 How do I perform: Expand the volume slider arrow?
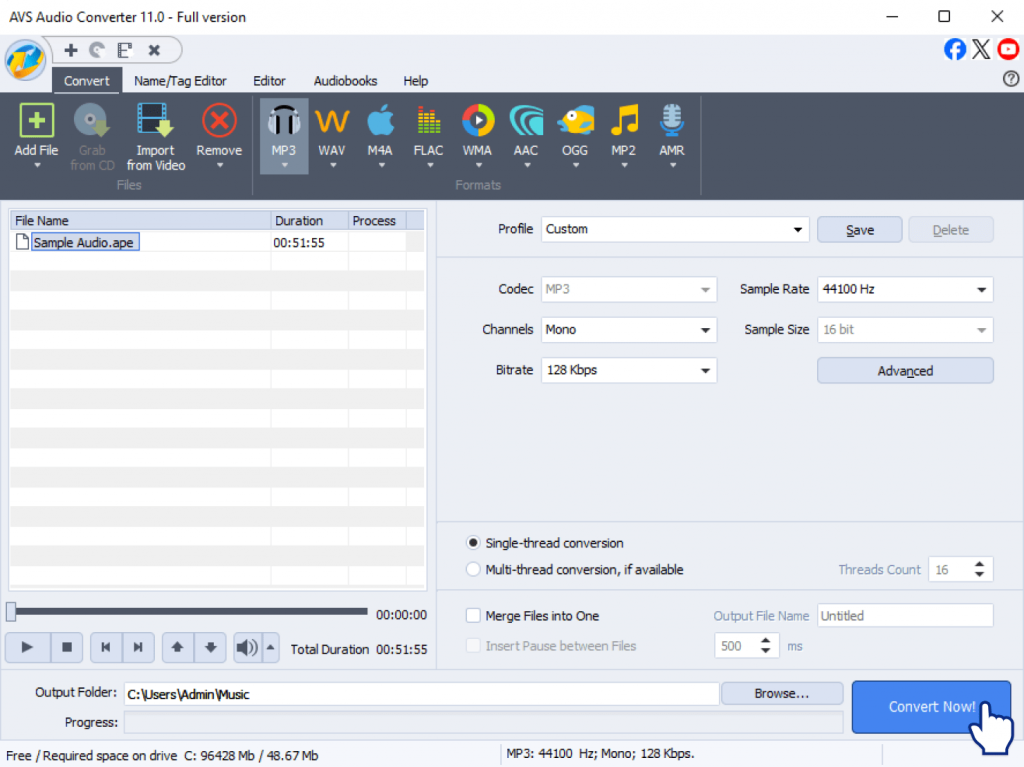tap(270, 647)
